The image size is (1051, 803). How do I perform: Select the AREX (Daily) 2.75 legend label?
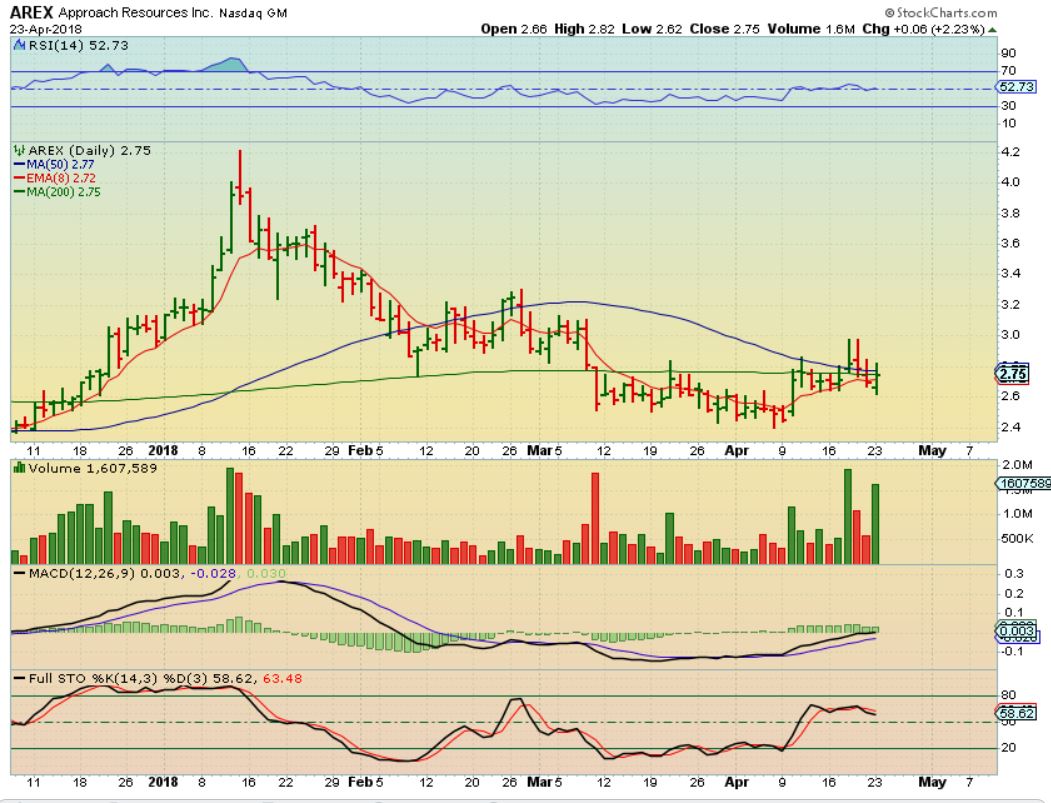(x=89, y=150)
